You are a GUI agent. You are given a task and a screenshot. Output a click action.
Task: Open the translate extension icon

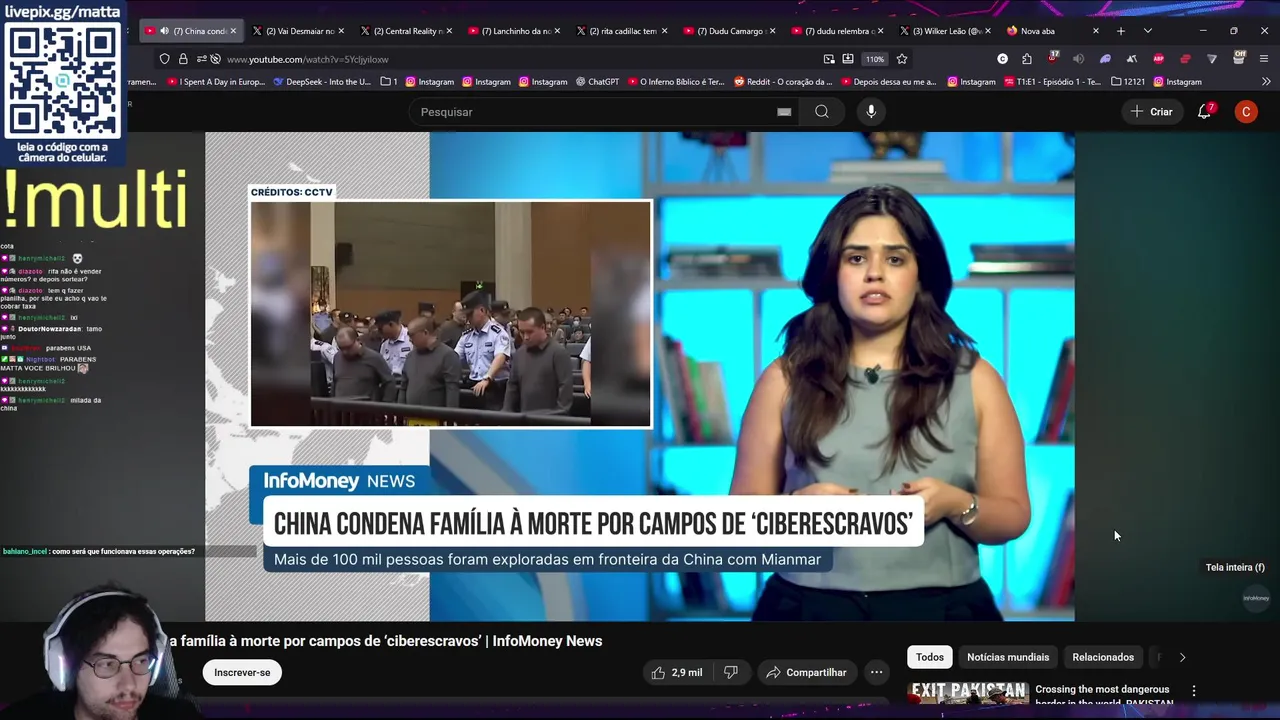point(1131,59)
